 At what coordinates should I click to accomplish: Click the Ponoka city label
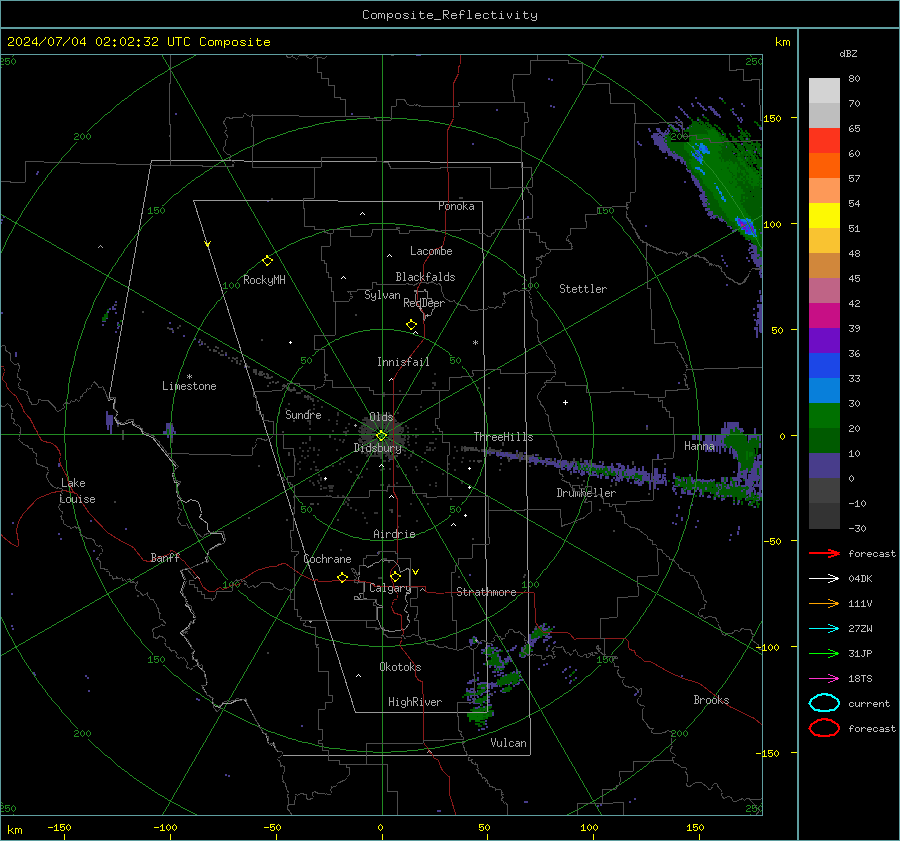456,206
